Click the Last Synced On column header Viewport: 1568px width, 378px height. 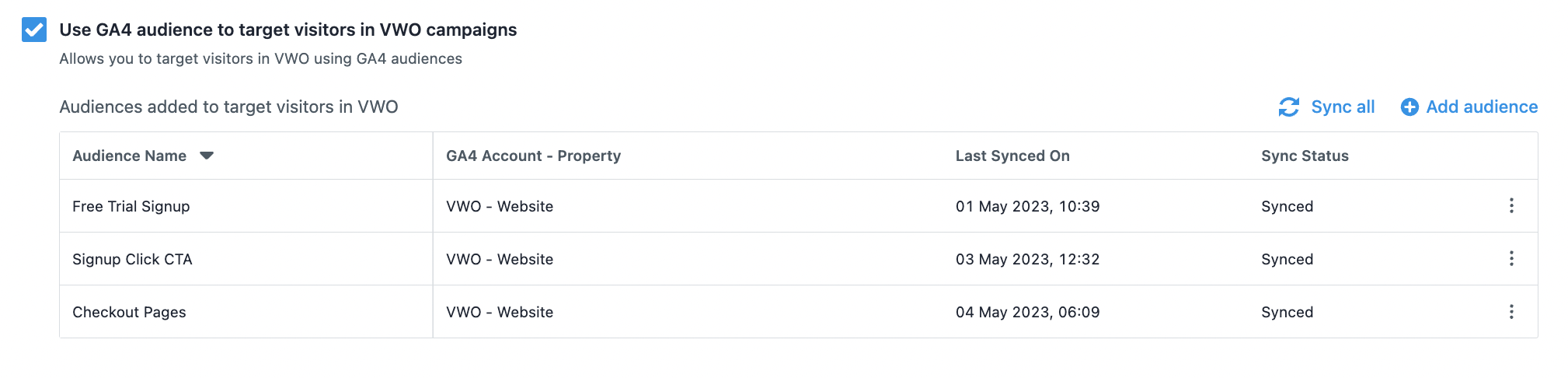click(x=1012, y=156)
